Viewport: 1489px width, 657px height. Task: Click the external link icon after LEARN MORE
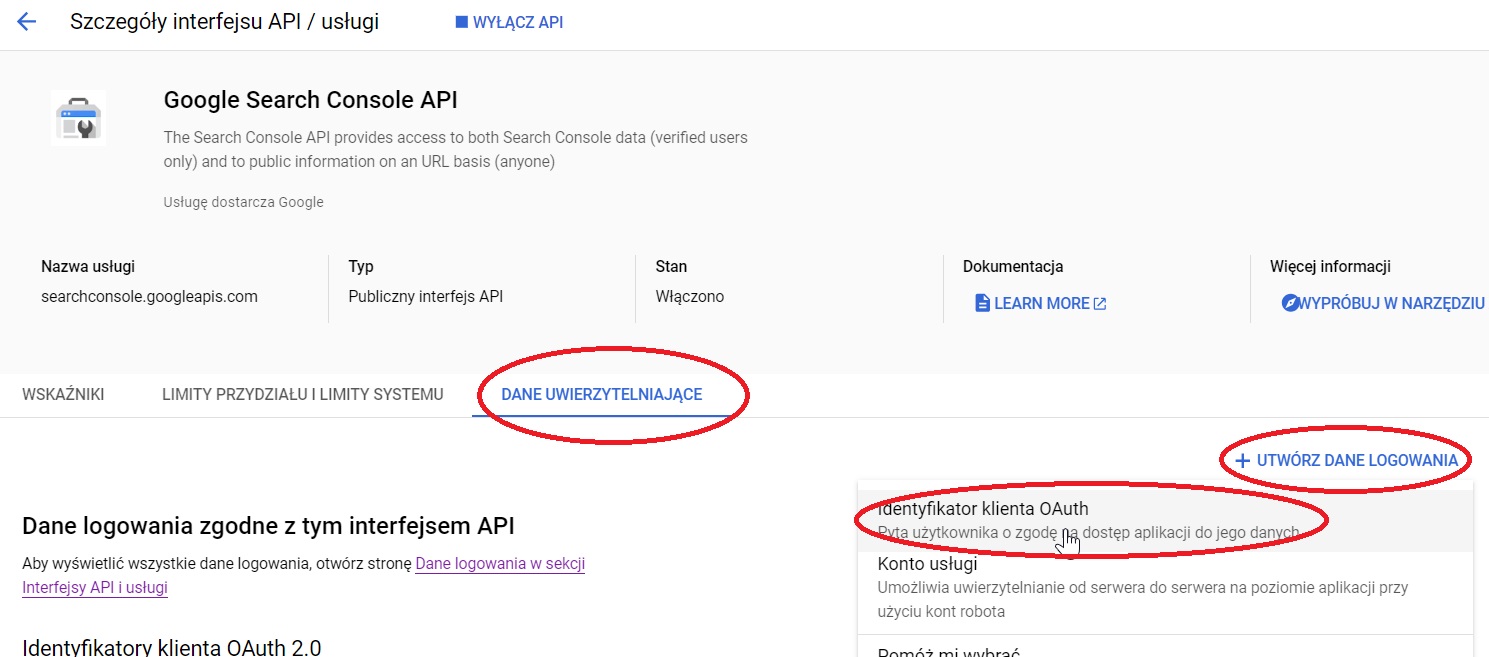[1098, 303]
